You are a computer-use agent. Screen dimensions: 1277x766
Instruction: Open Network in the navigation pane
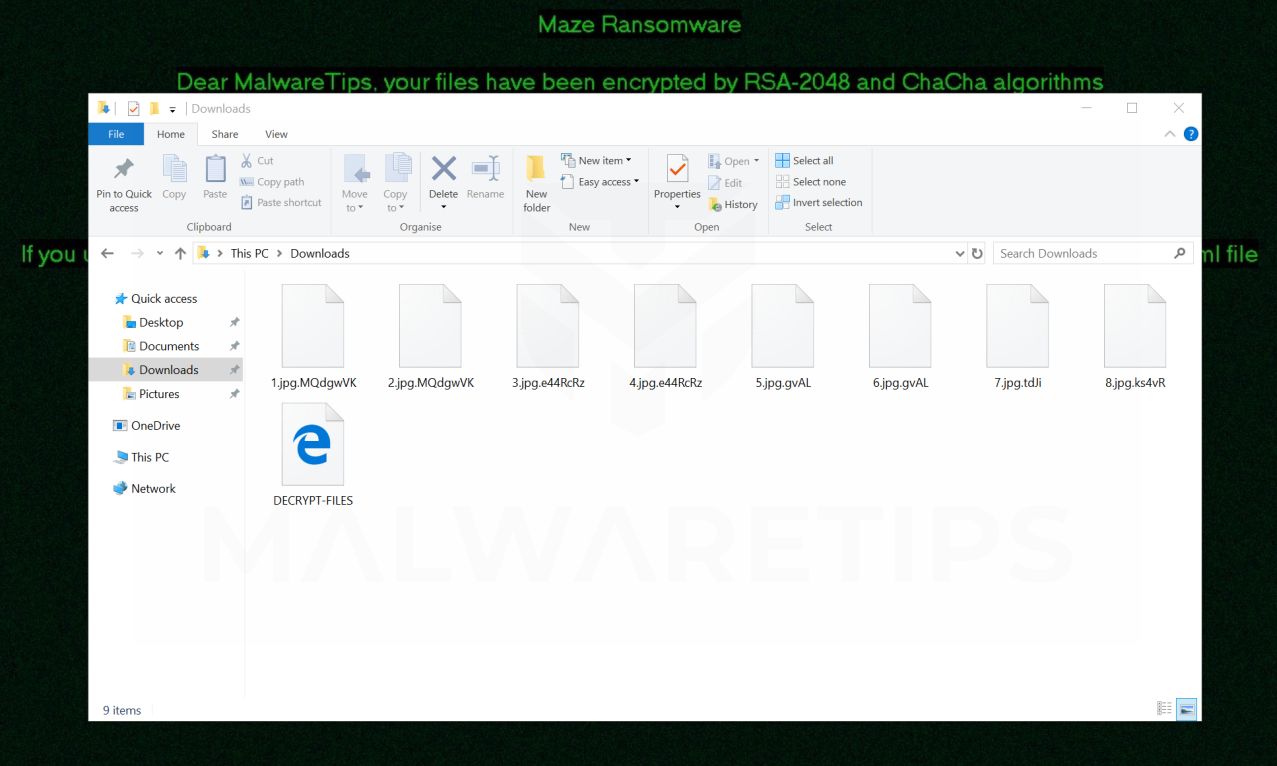click(144, 489)
